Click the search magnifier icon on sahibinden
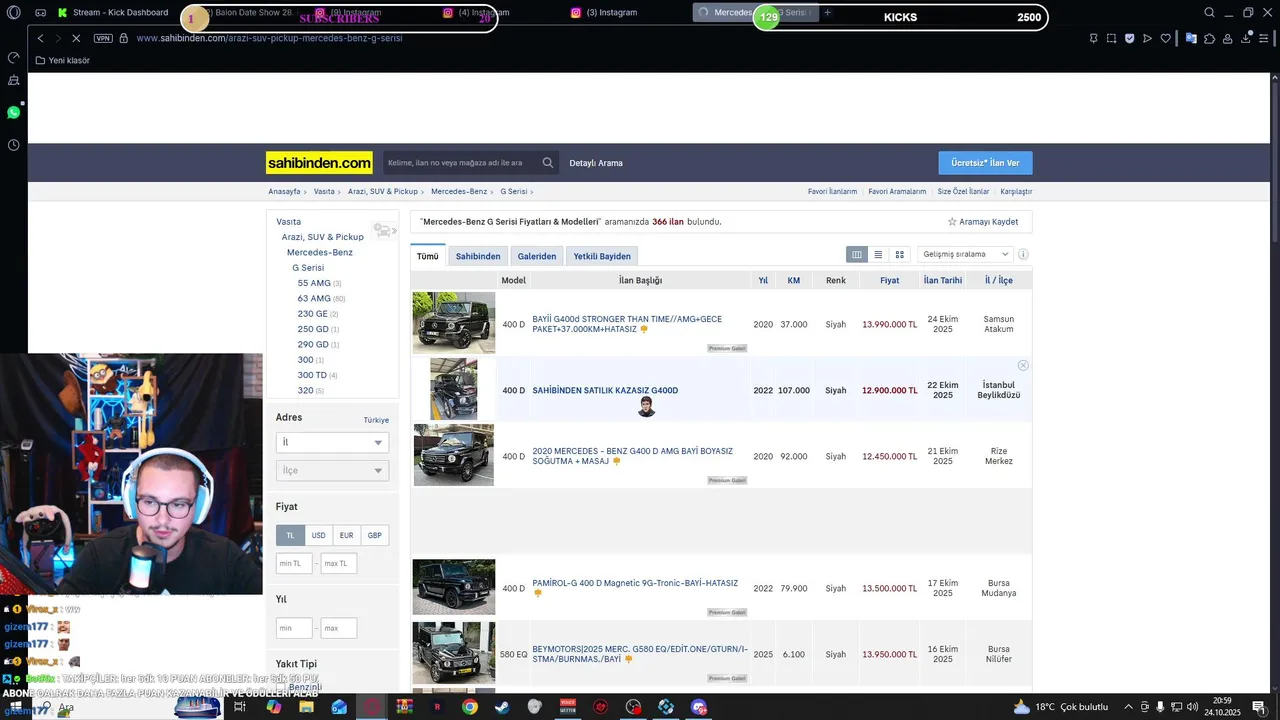Image resolution: width=1280 pixels, height=720 pixels. click(x=548, y=163)
